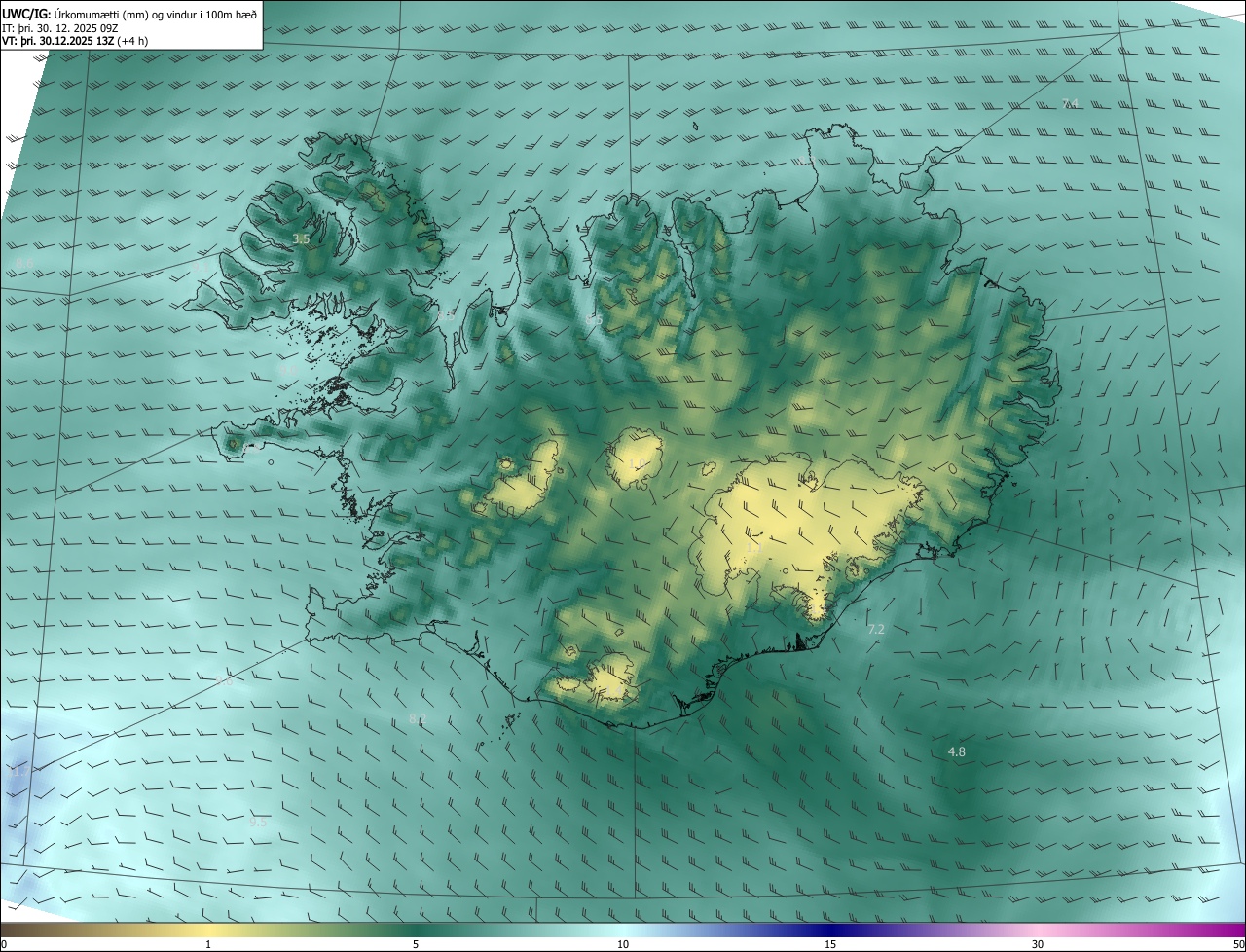
Task: Click the '9.6' value southwest of Reykjanes
Action: 225,680
